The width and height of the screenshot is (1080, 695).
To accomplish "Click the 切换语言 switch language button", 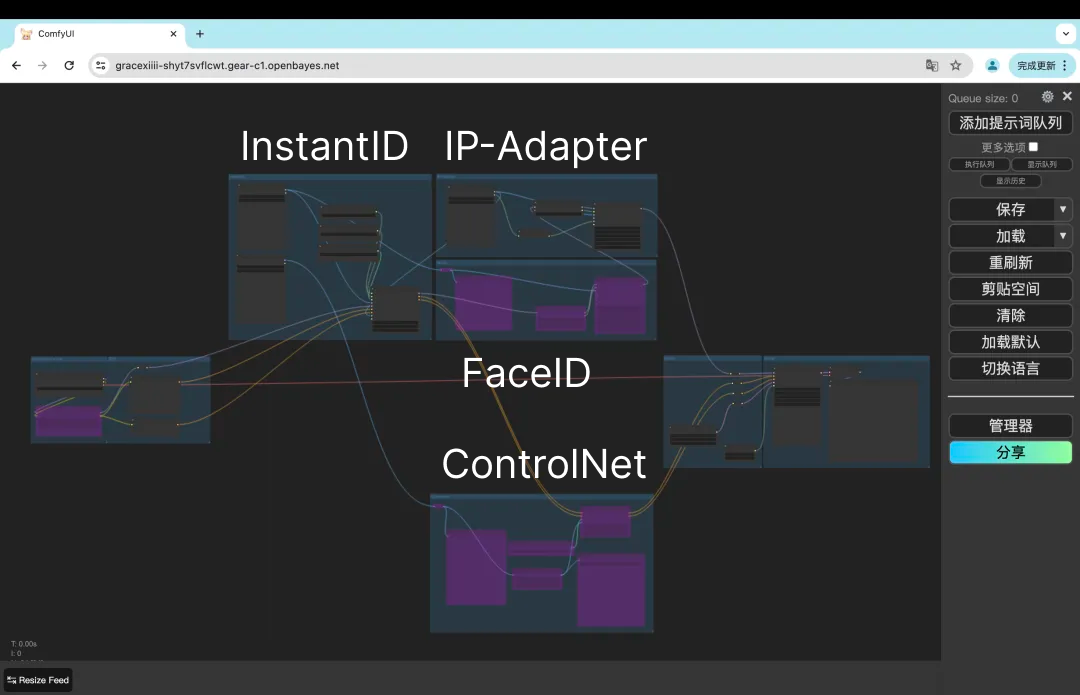I will click(x=1010, y=369).
